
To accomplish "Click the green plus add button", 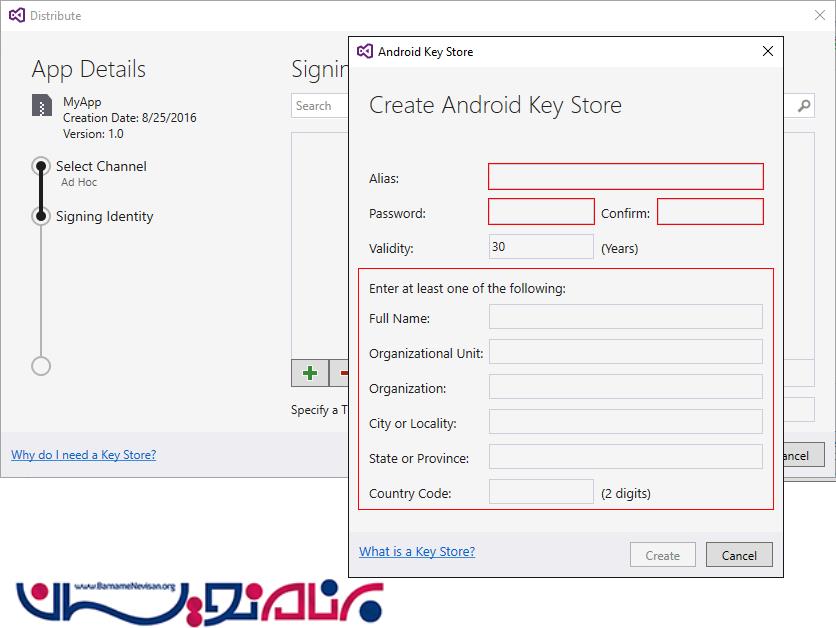I will (310, 373).
